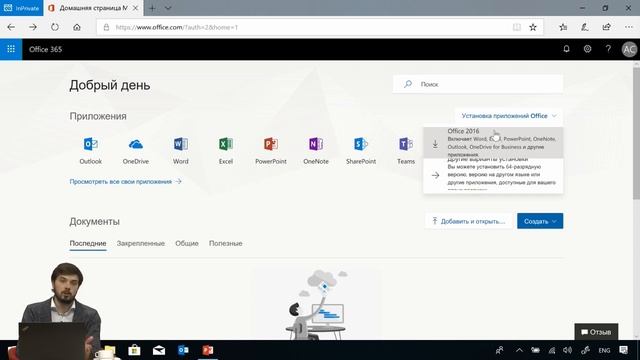Viewport: 640px width, 360px height.
Task: Go back in browser
Action: pos(11,27)
